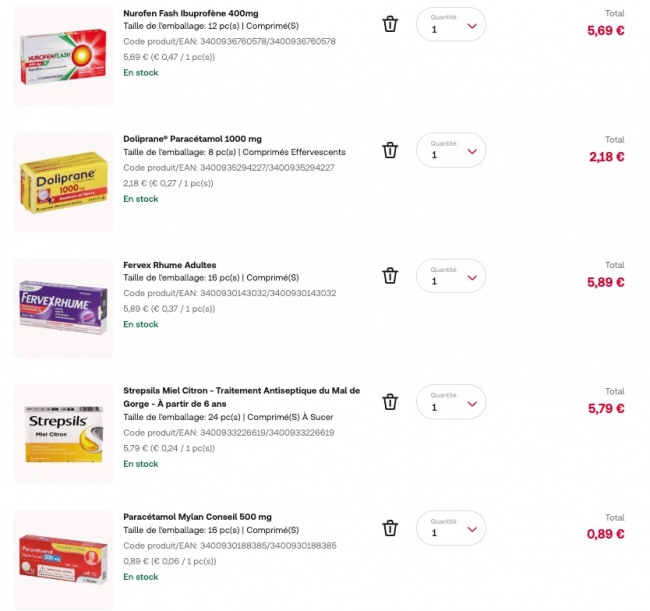Click Paracétamol Mylan box thumbnail
This screenshot has width=650, height=611.
pos(63,560)
